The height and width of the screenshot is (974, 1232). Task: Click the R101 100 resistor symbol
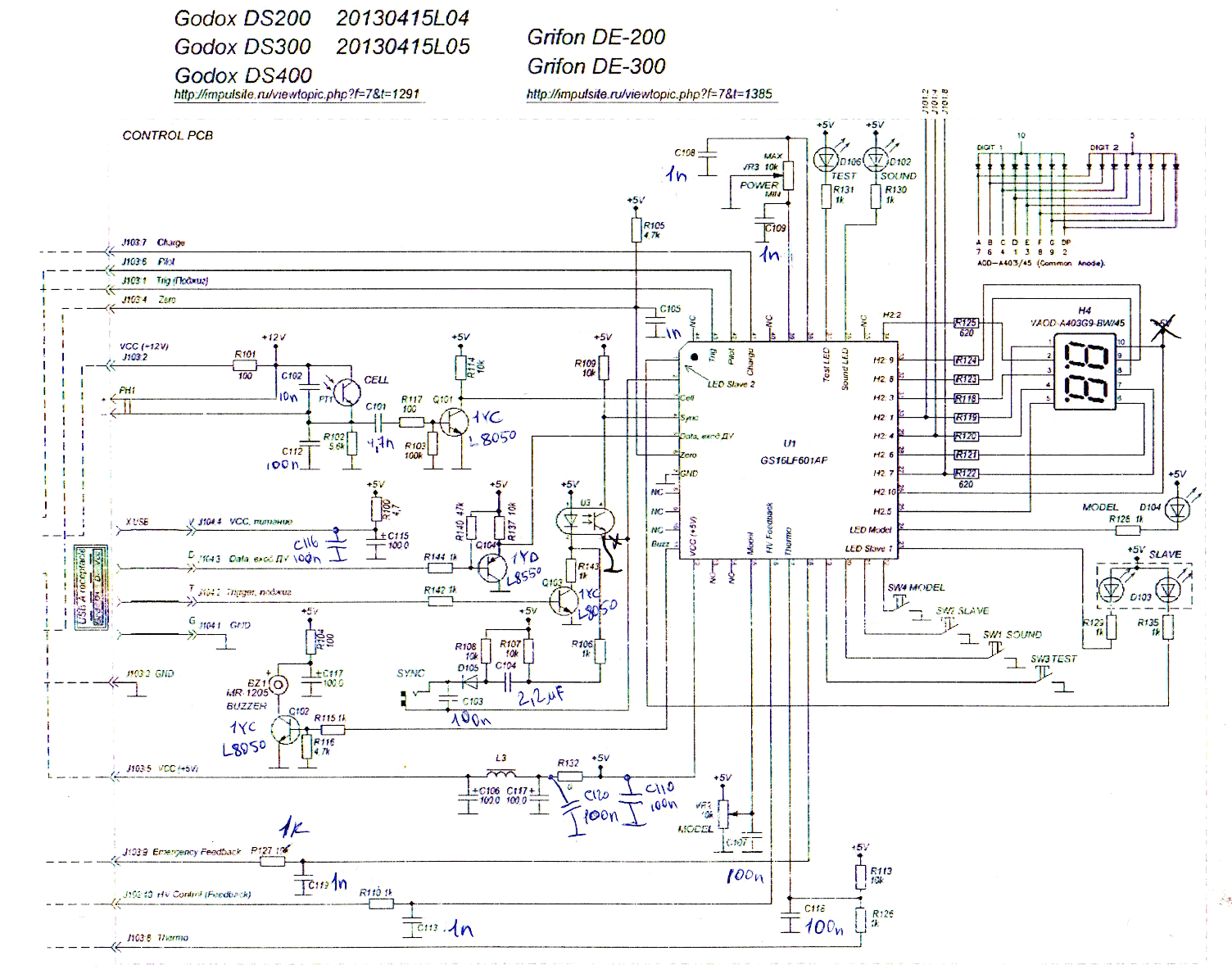(x=245, y=365)
